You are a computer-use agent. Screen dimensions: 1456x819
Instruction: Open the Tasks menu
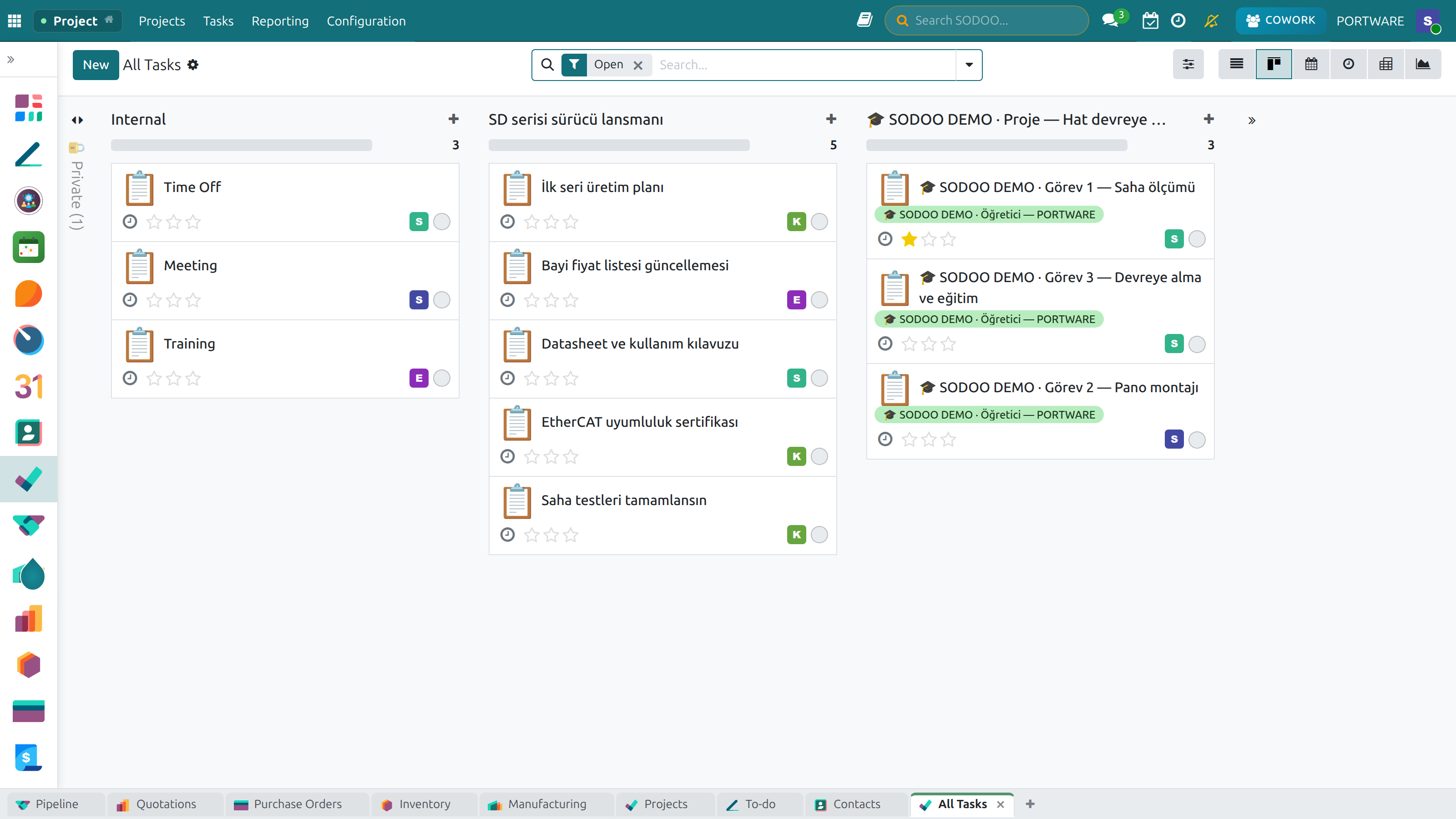point(218,21)
